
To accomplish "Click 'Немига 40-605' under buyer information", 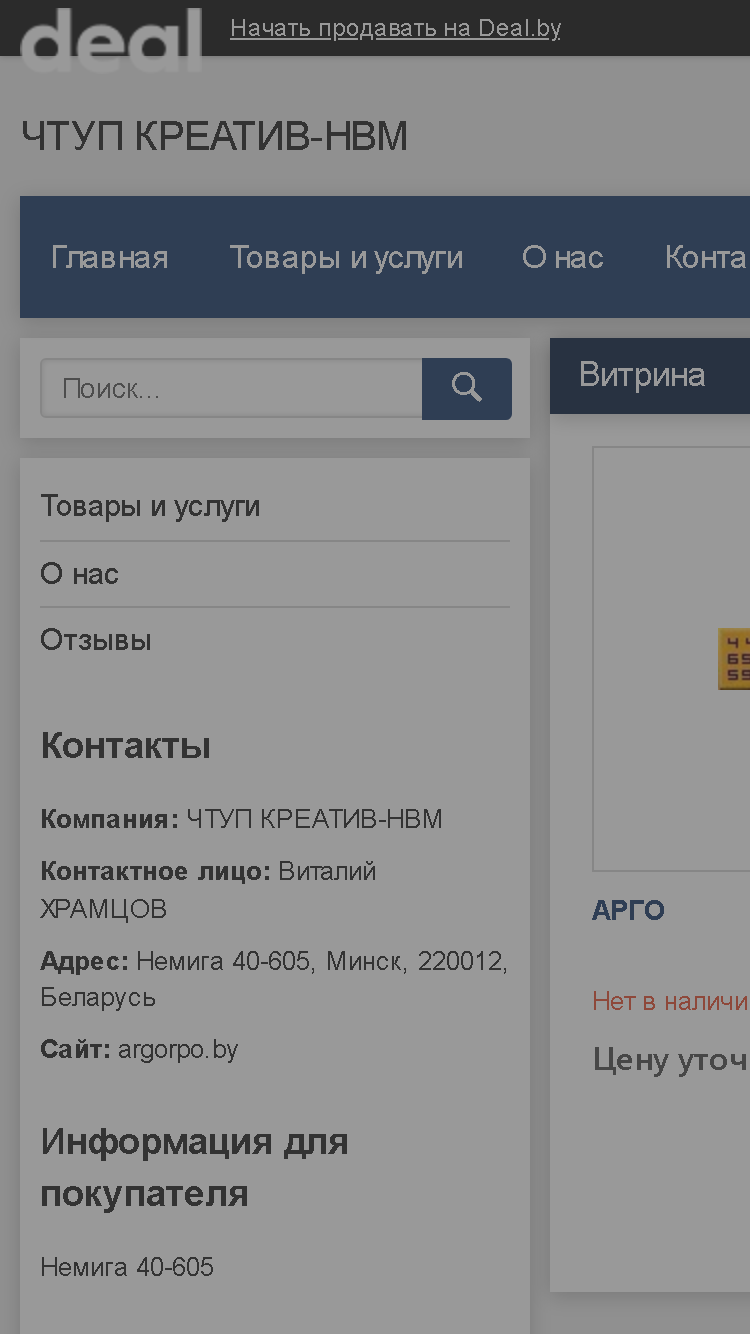I will [x=127, y=1267].
